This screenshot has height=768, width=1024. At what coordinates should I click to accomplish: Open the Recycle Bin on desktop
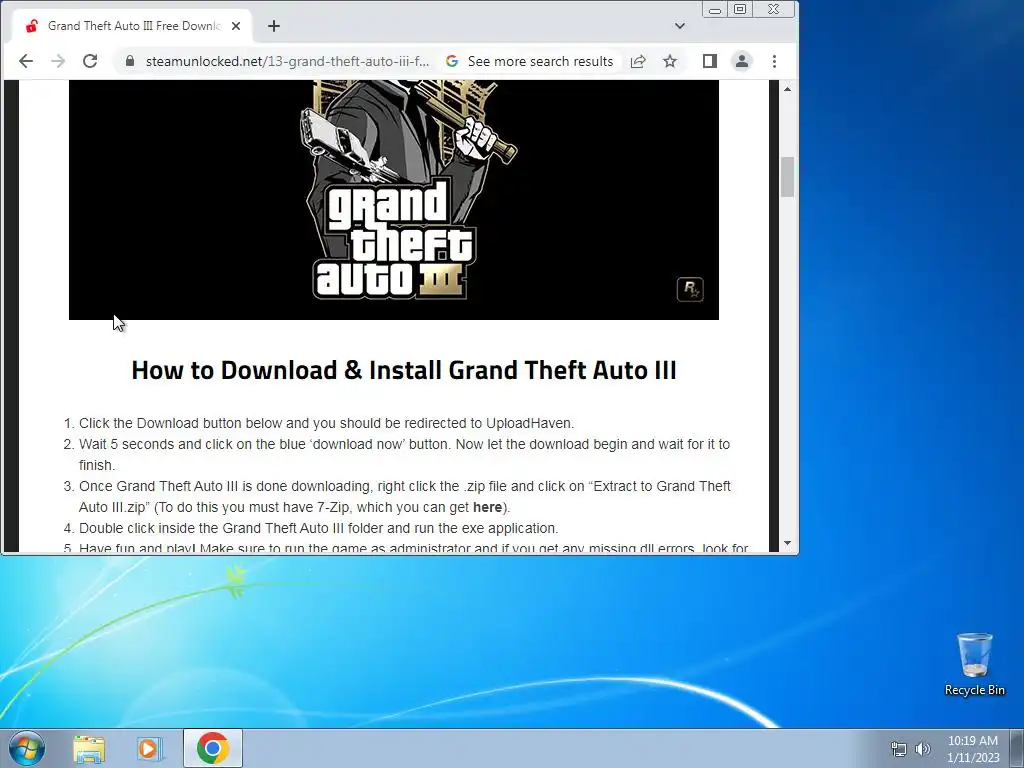(974, 664)
